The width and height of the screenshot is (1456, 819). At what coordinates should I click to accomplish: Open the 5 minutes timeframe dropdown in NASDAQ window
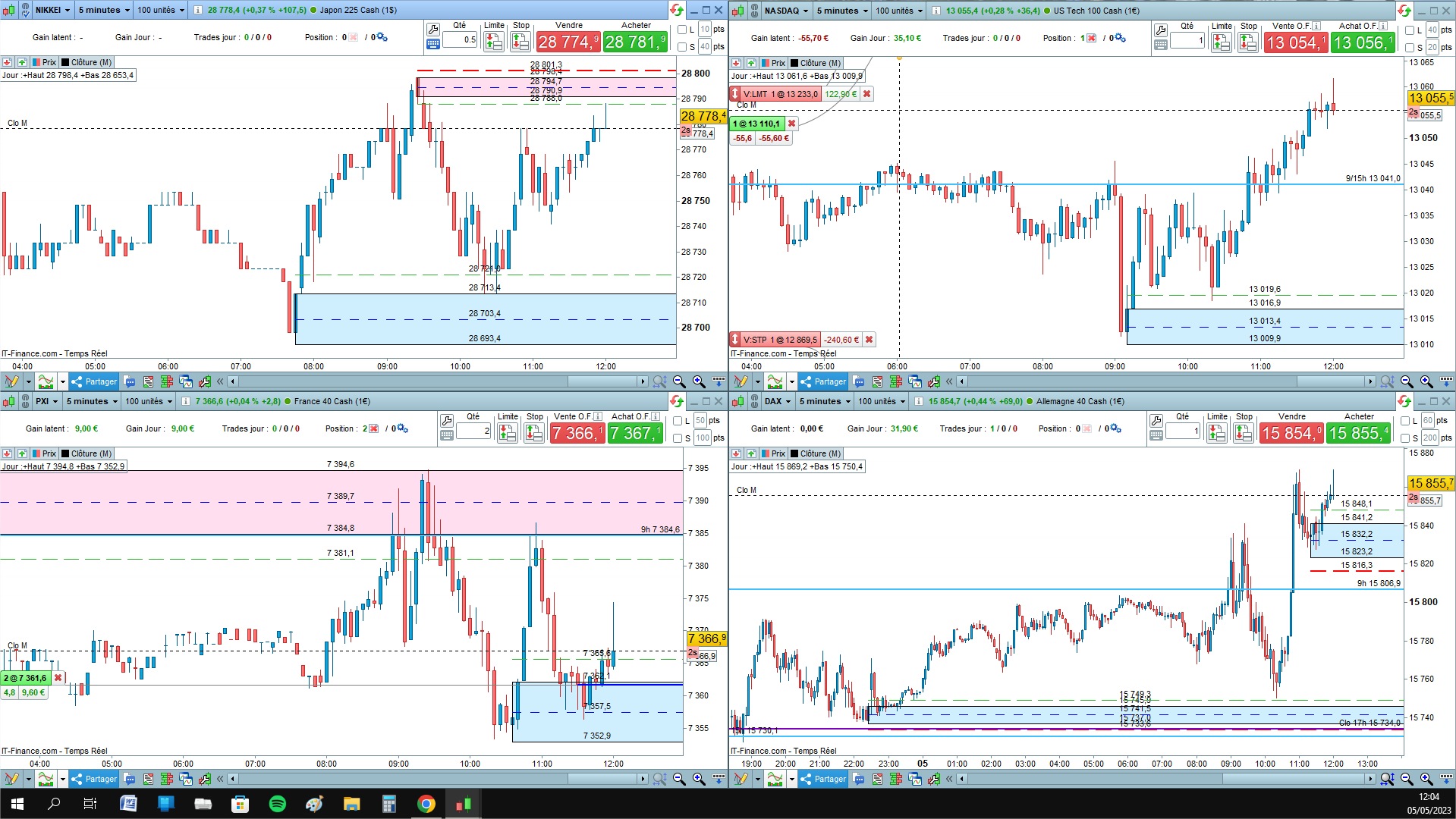(842, 11)
